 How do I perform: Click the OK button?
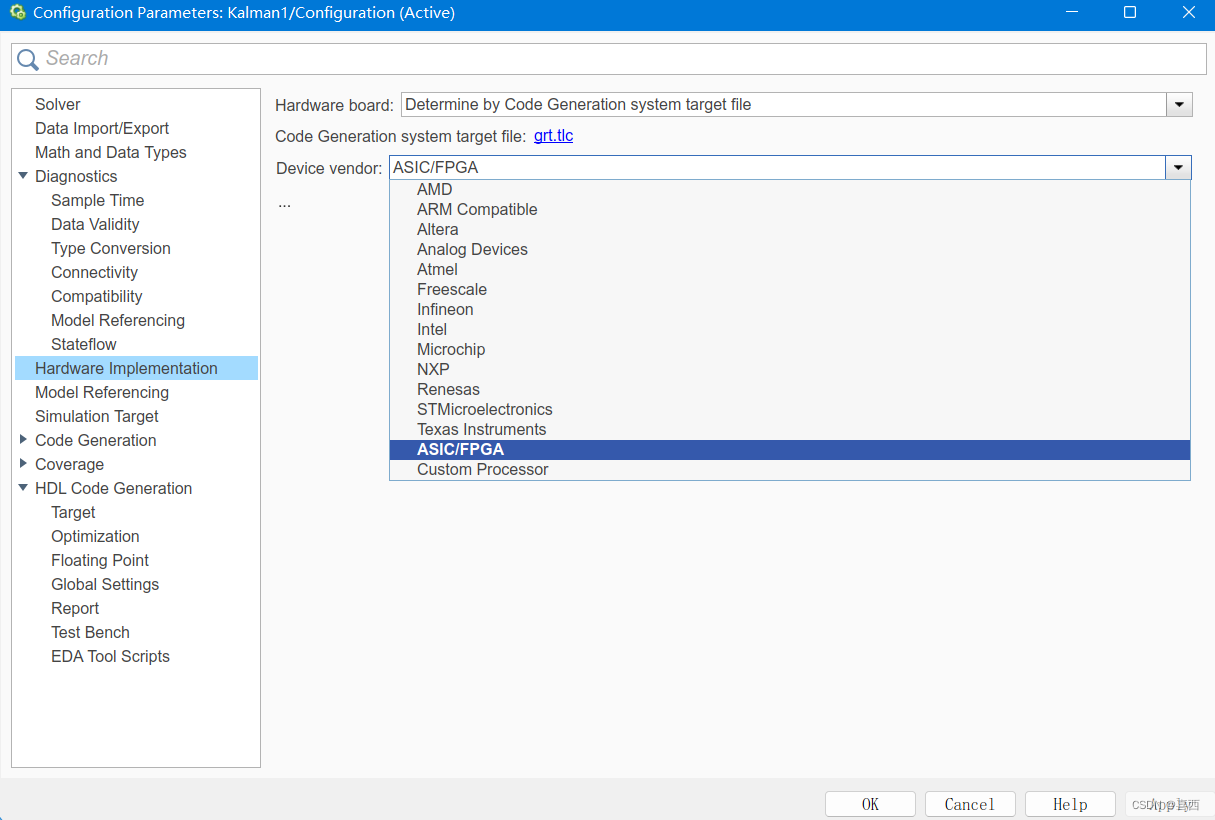coord(870,804)
